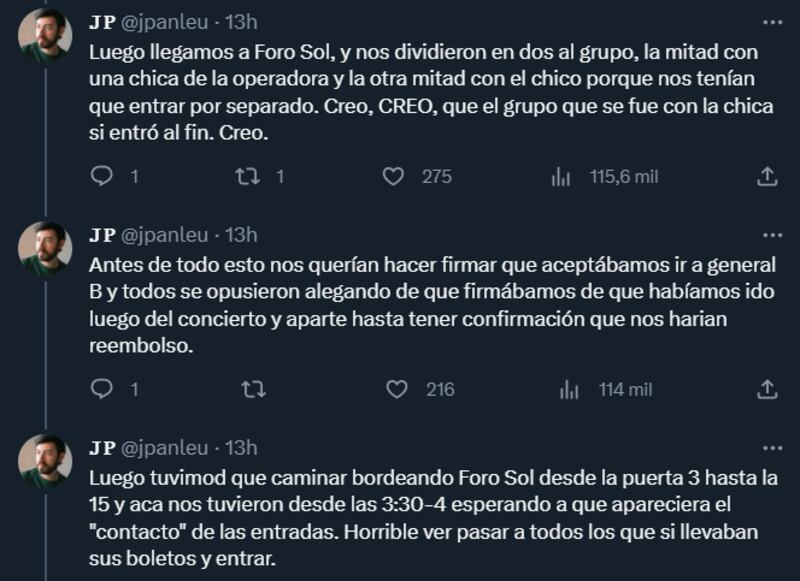Open more options on the second tweet
The height and width of the screenshot is (581, 800).
tap(772, 235)
